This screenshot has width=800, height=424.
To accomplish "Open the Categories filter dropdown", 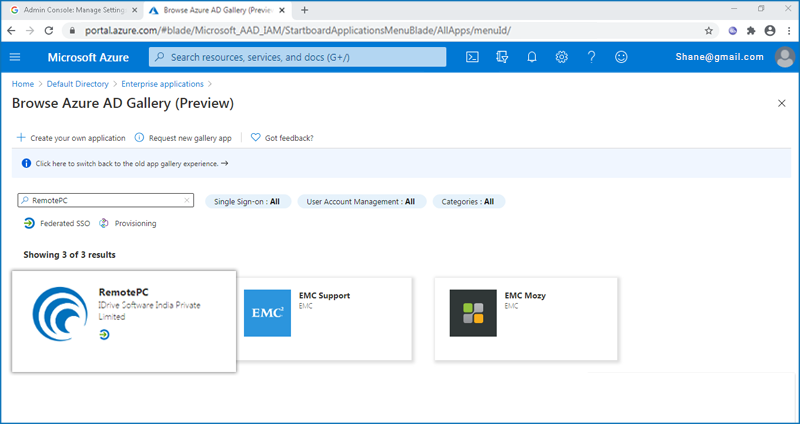I will (x=469, y=201).
